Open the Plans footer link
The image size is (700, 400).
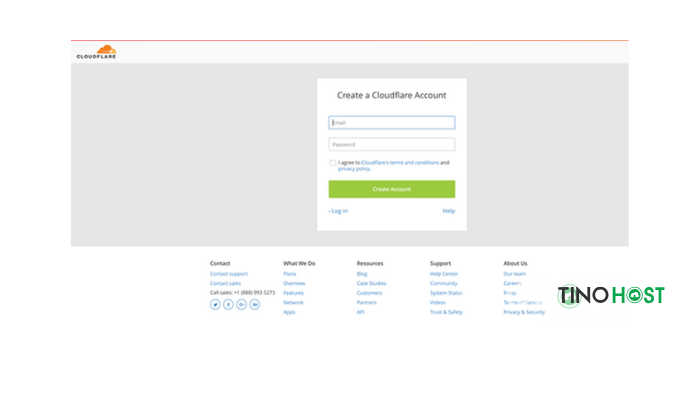coord(290,274)
